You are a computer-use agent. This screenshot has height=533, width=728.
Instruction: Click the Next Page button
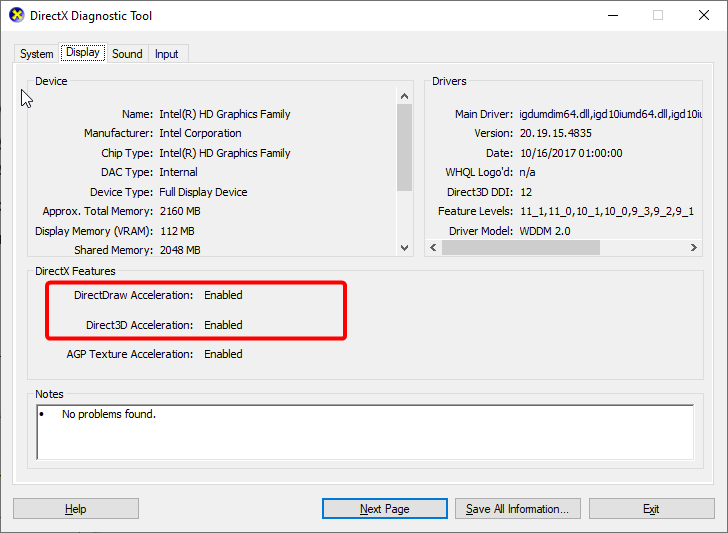pos(384,509)
